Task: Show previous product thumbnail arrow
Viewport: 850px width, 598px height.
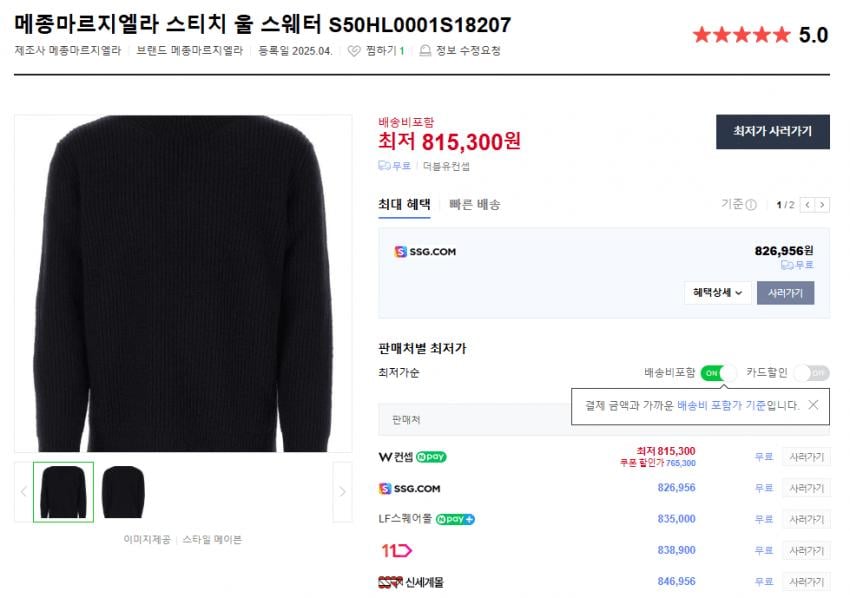Action: coord(24,491)
